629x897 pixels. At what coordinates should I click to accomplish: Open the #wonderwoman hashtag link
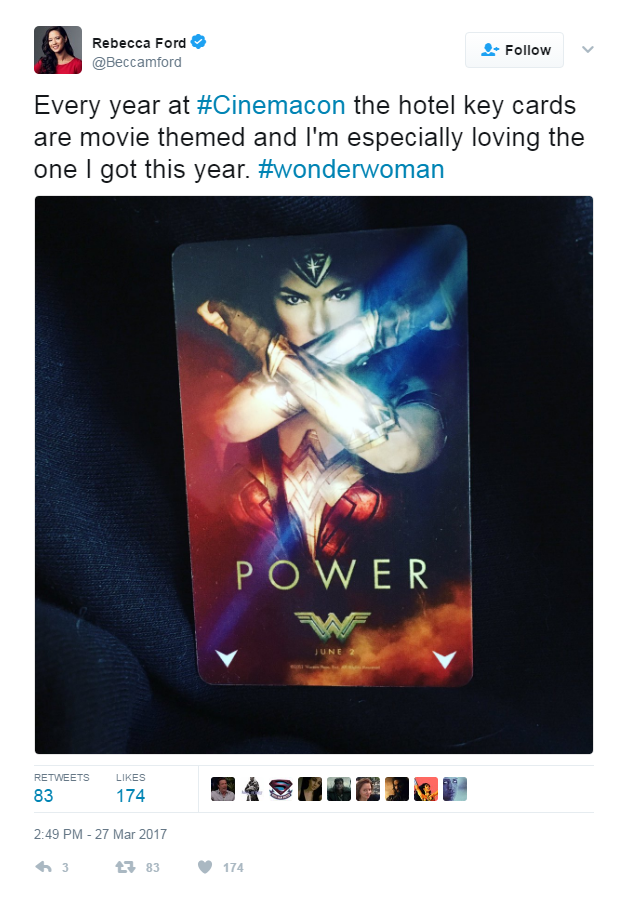[x=351, y=169]
